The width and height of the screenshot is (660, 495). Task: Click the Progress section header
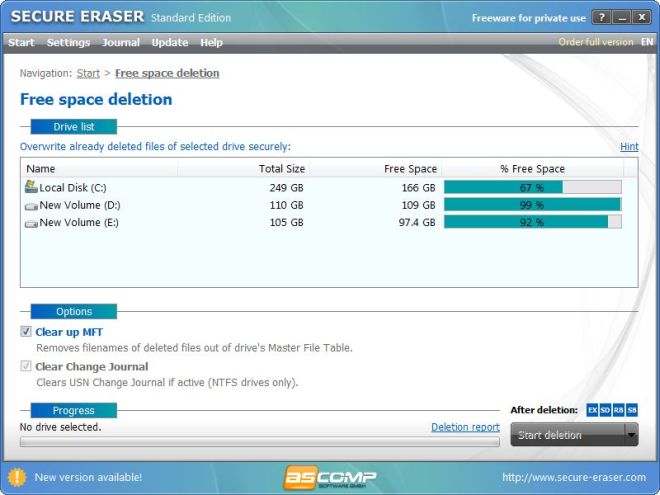click(74, 410)
